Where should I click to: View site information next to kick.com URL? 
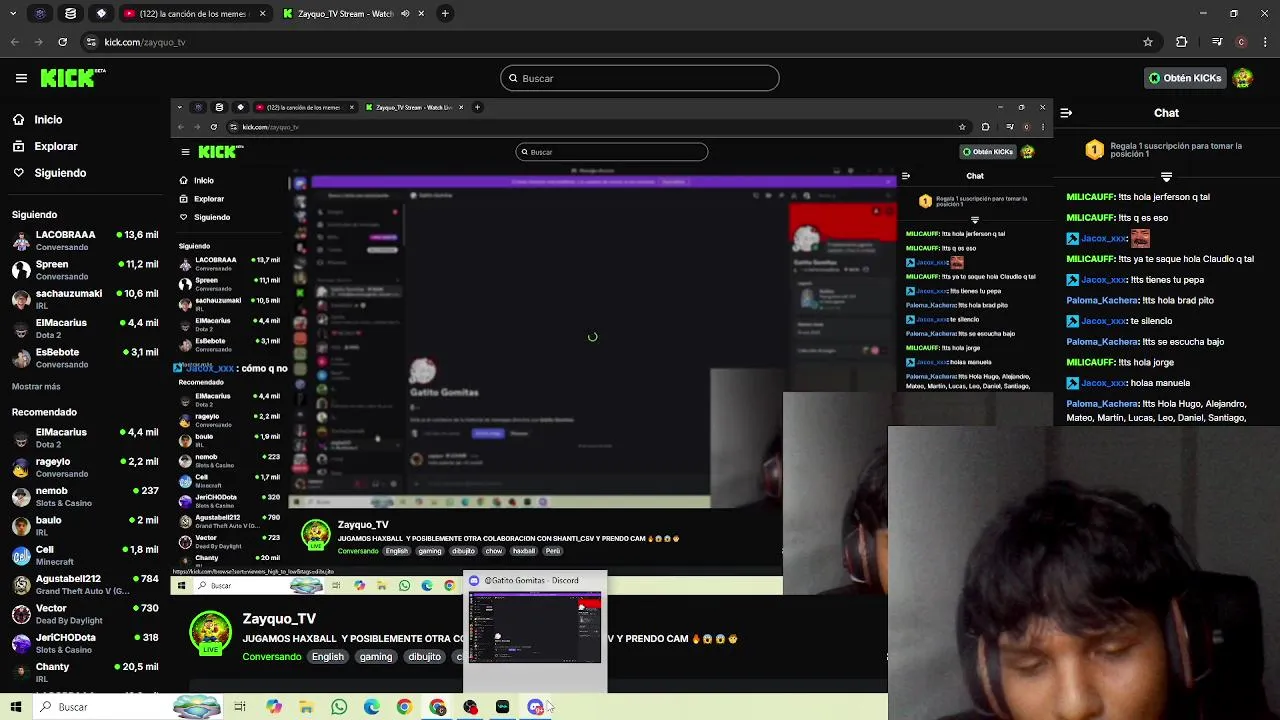(91, 42)
